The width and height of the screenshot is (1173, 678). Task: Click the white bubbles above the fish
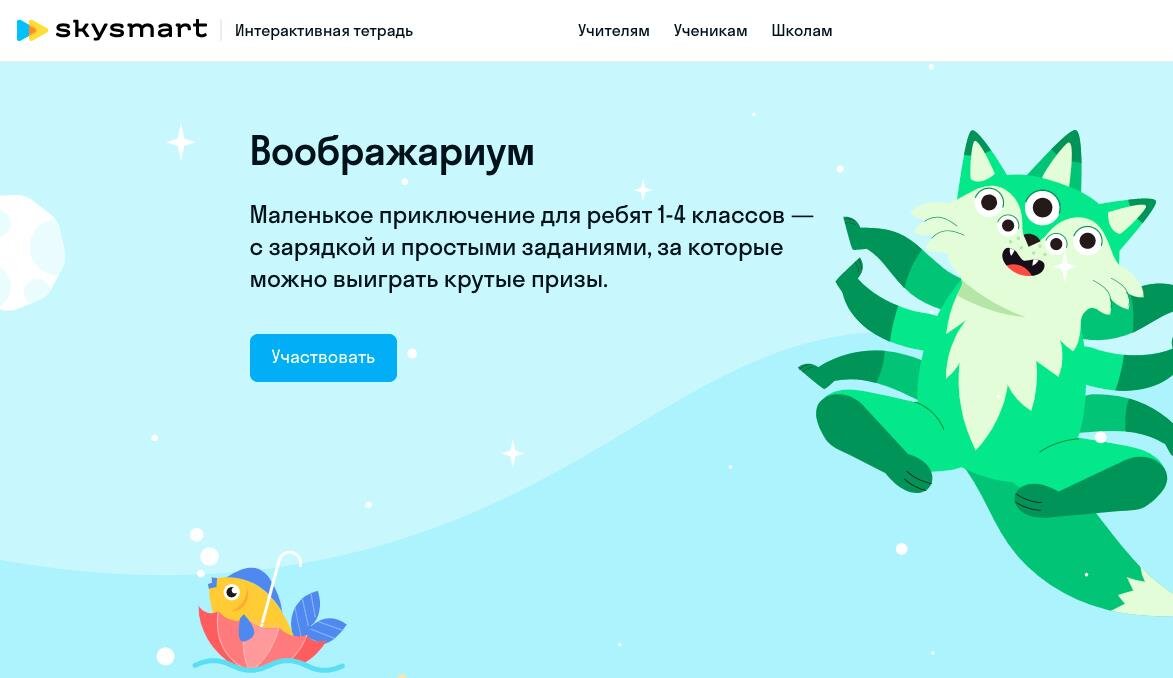pos(204,550)
